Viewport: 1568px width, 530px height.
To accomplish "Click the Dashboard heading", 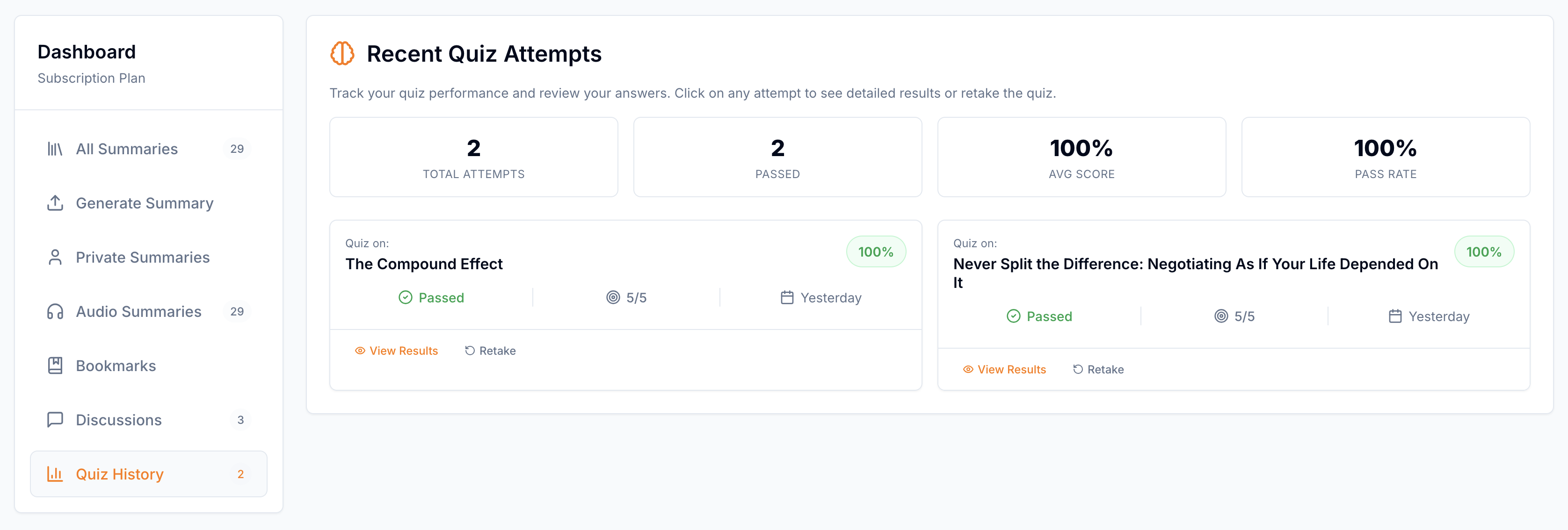I will 87,52.
